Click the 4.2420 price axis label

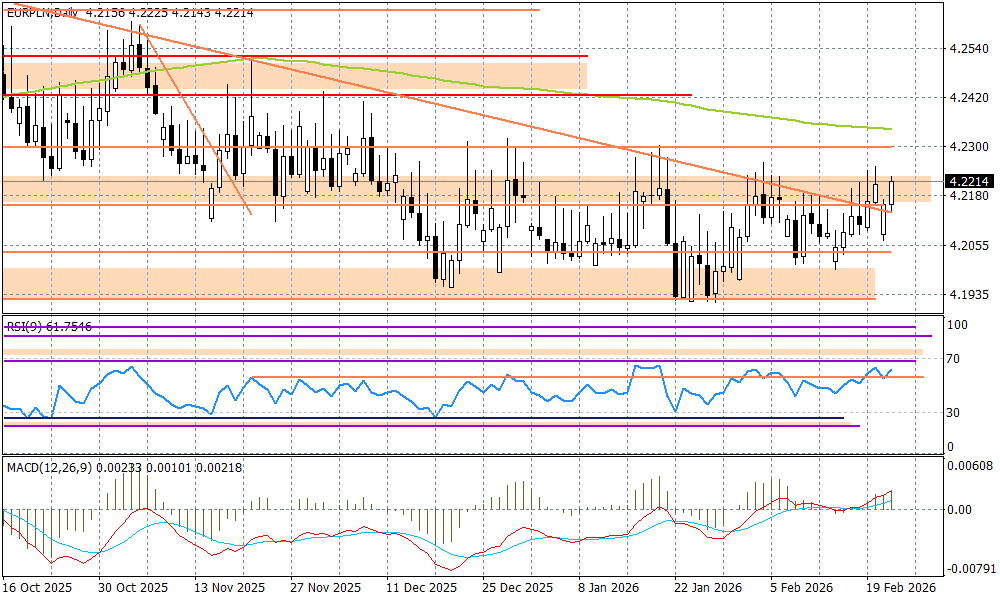point(968,98)
